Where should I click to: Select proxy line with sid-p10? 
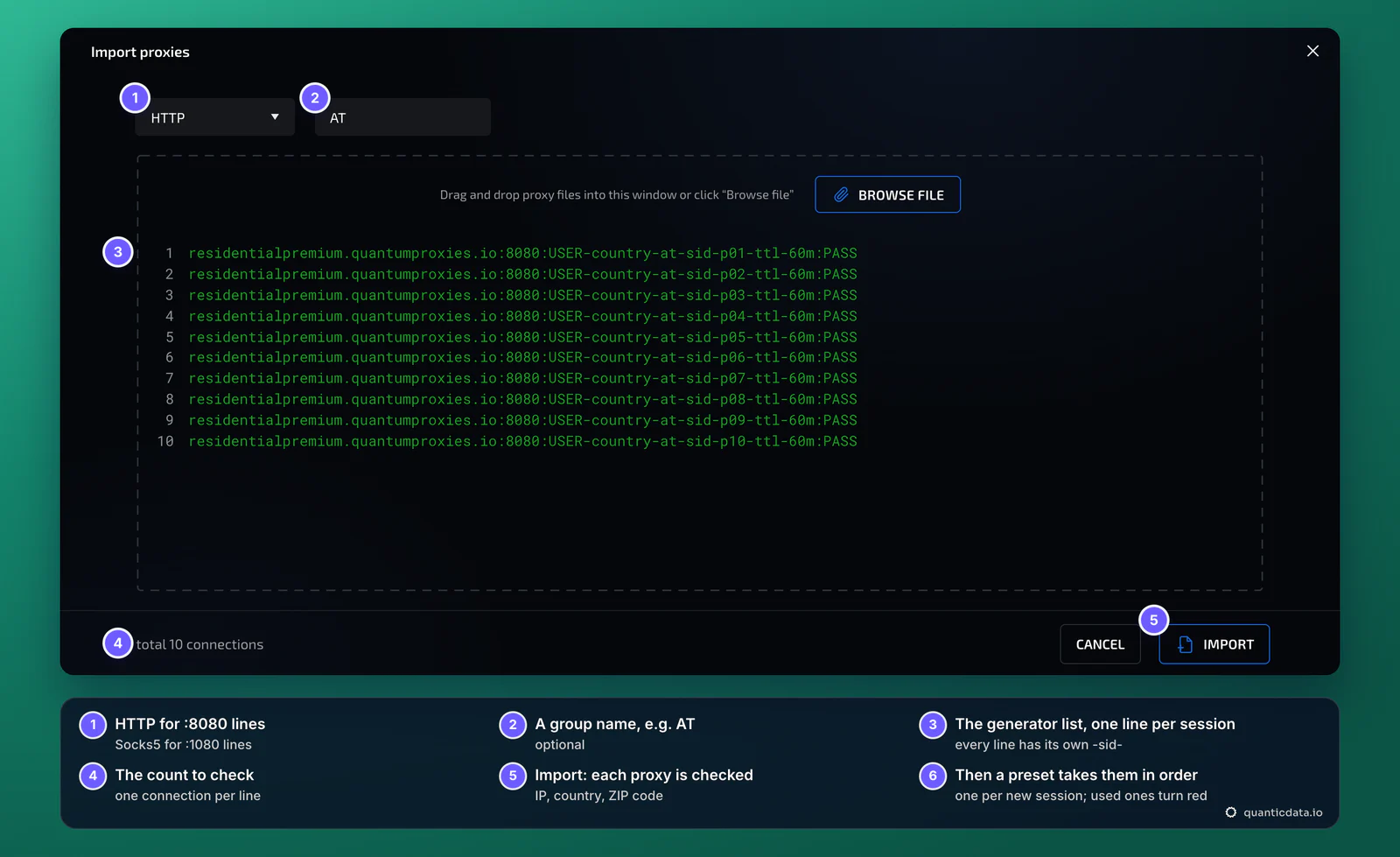[x=522, y=441]
